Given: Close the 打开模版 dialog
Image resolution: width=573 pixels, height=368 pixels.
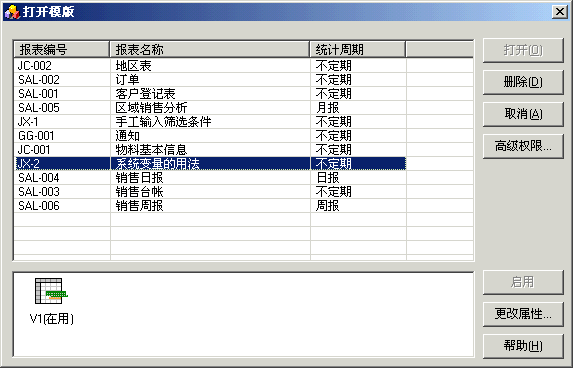Looking at the screenshot, I should pos(559,12).
